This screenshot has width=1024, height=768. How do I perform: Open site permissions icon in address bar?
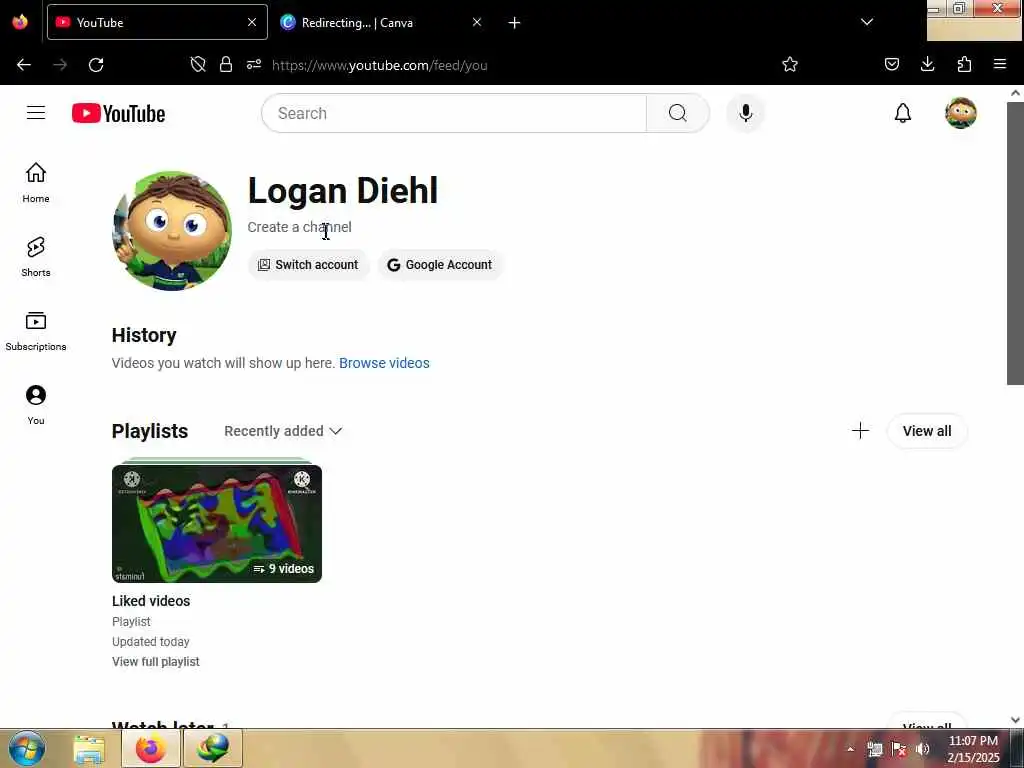pos(254,64)
